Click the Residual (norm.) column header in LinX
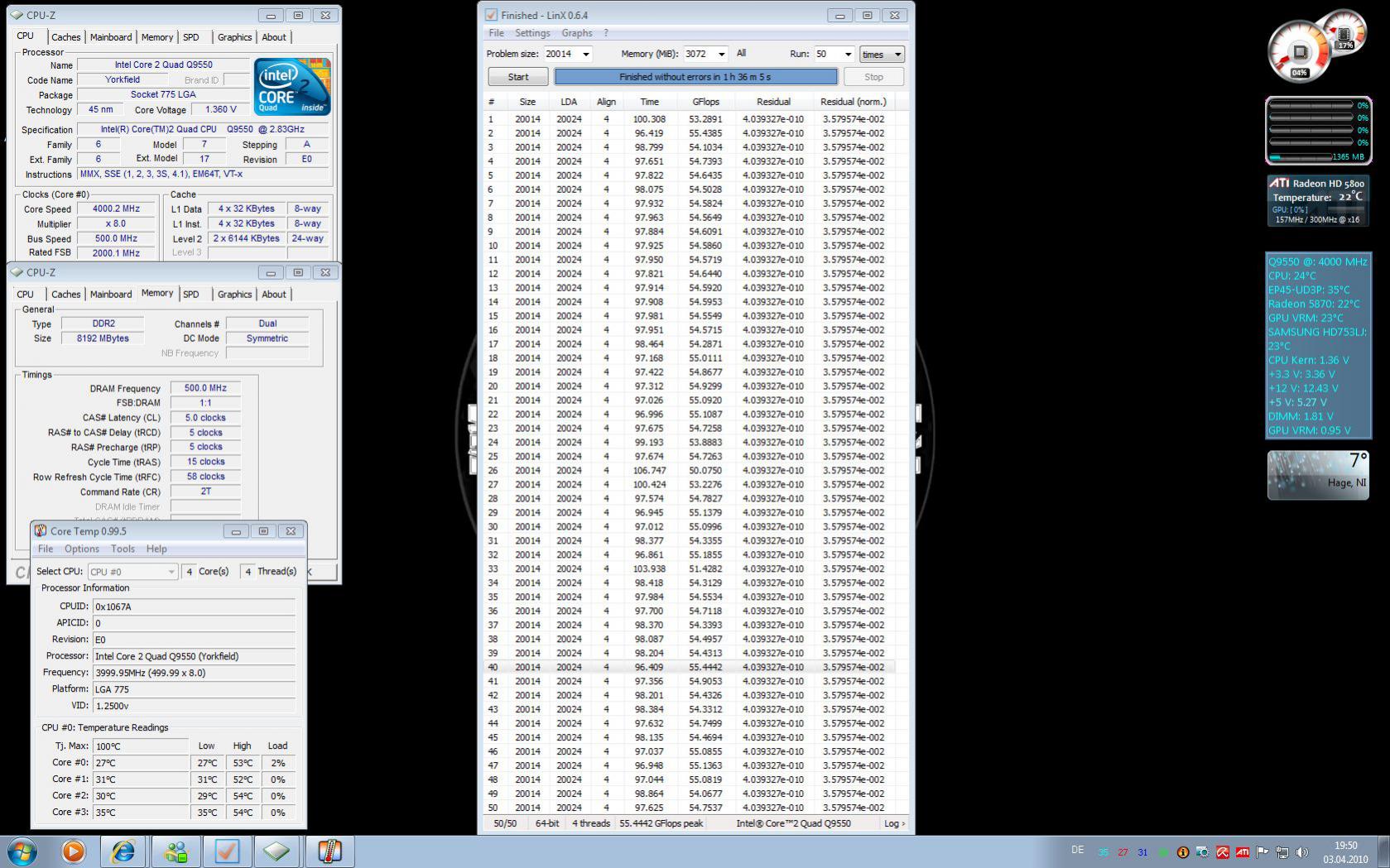1390x868 pixels. pos(854,102)
